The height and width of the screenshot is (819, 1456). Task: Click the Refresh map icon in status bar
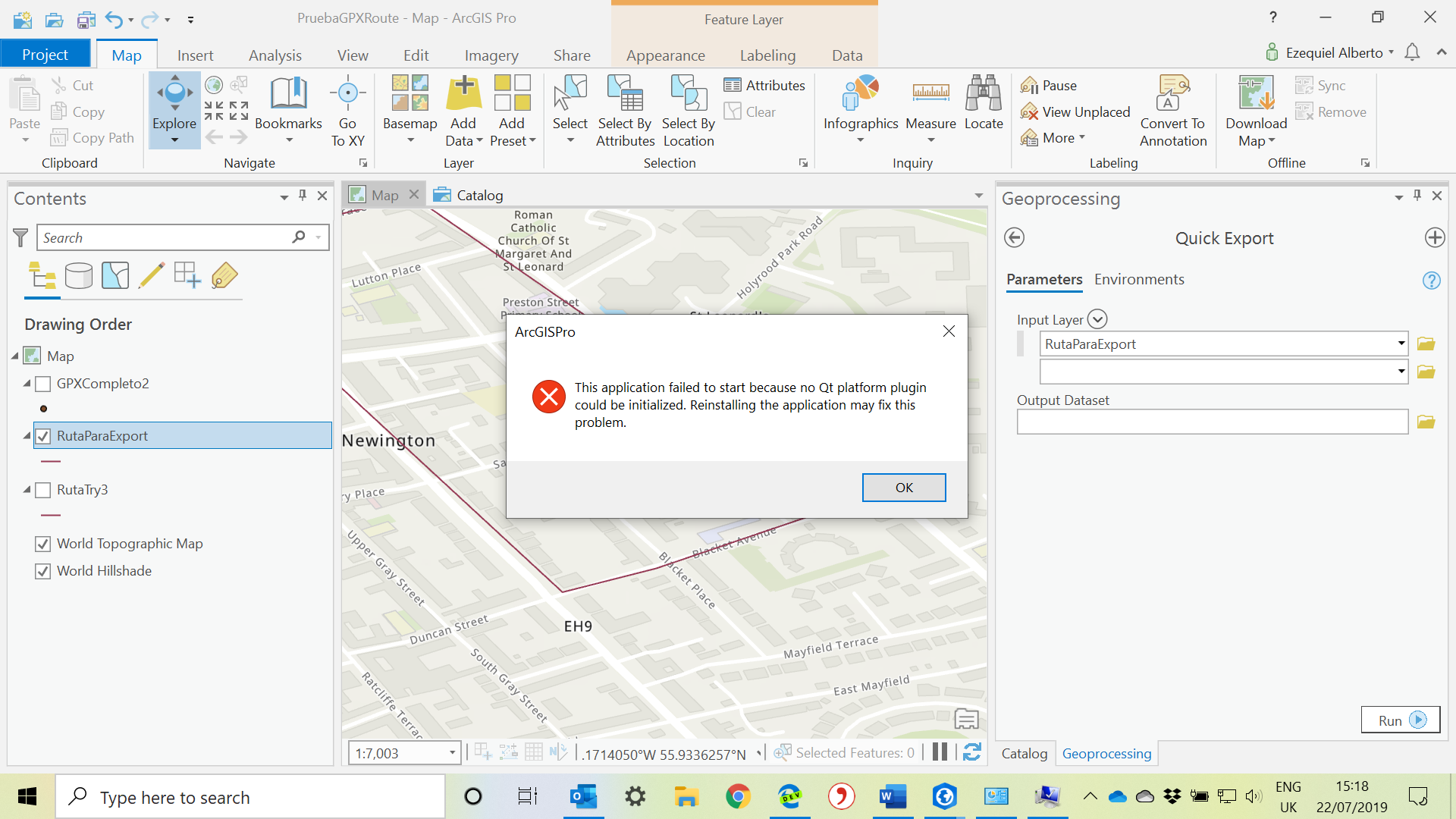972,752
